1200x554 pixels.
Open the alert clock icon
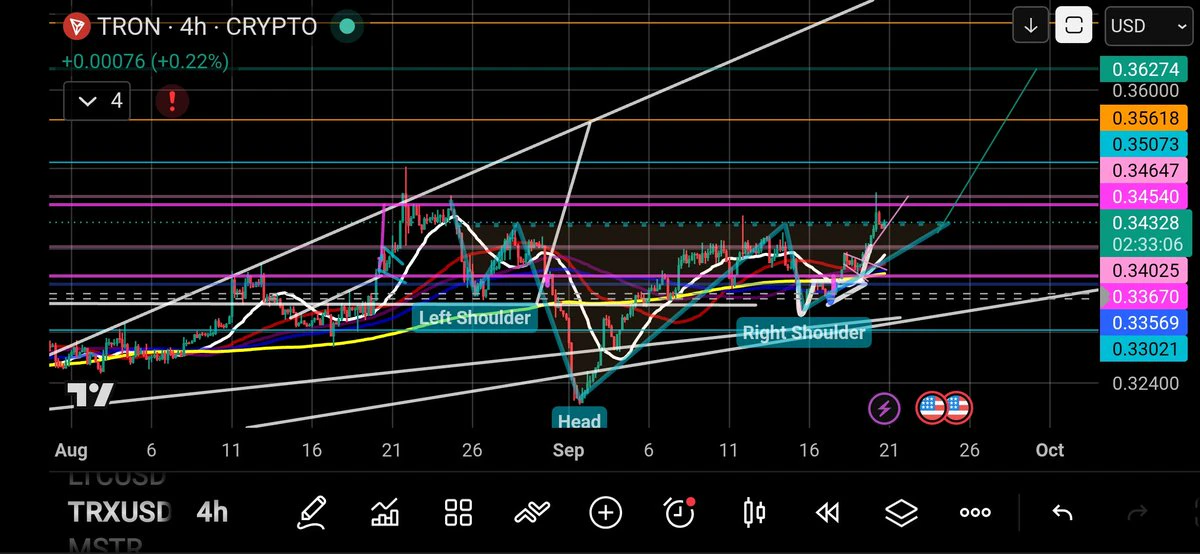click(680, 512)
